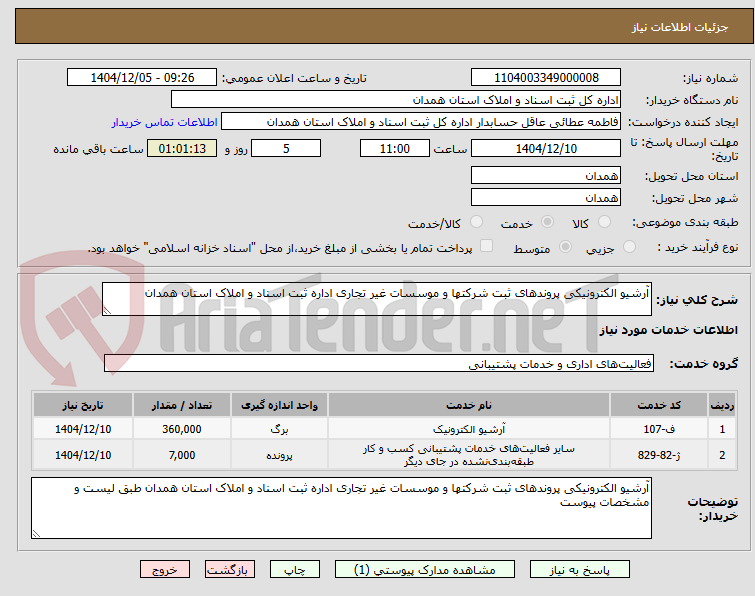Click the بازگشت back button
The width and height of the screenshot is (755, 596).
pyautogui.click(x=230, y=570)
